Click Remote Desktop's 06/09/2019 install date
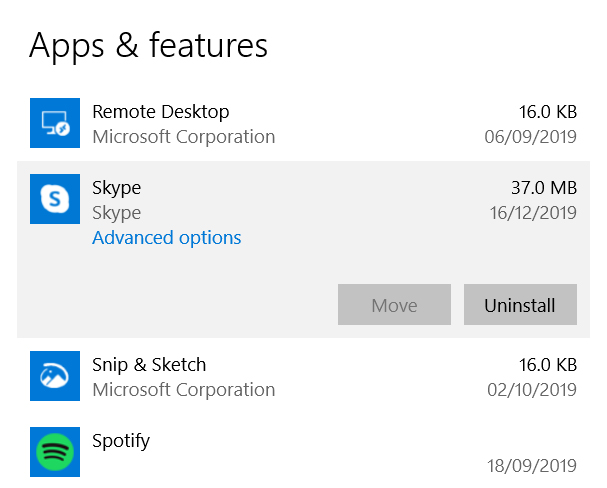 [534, 137]
